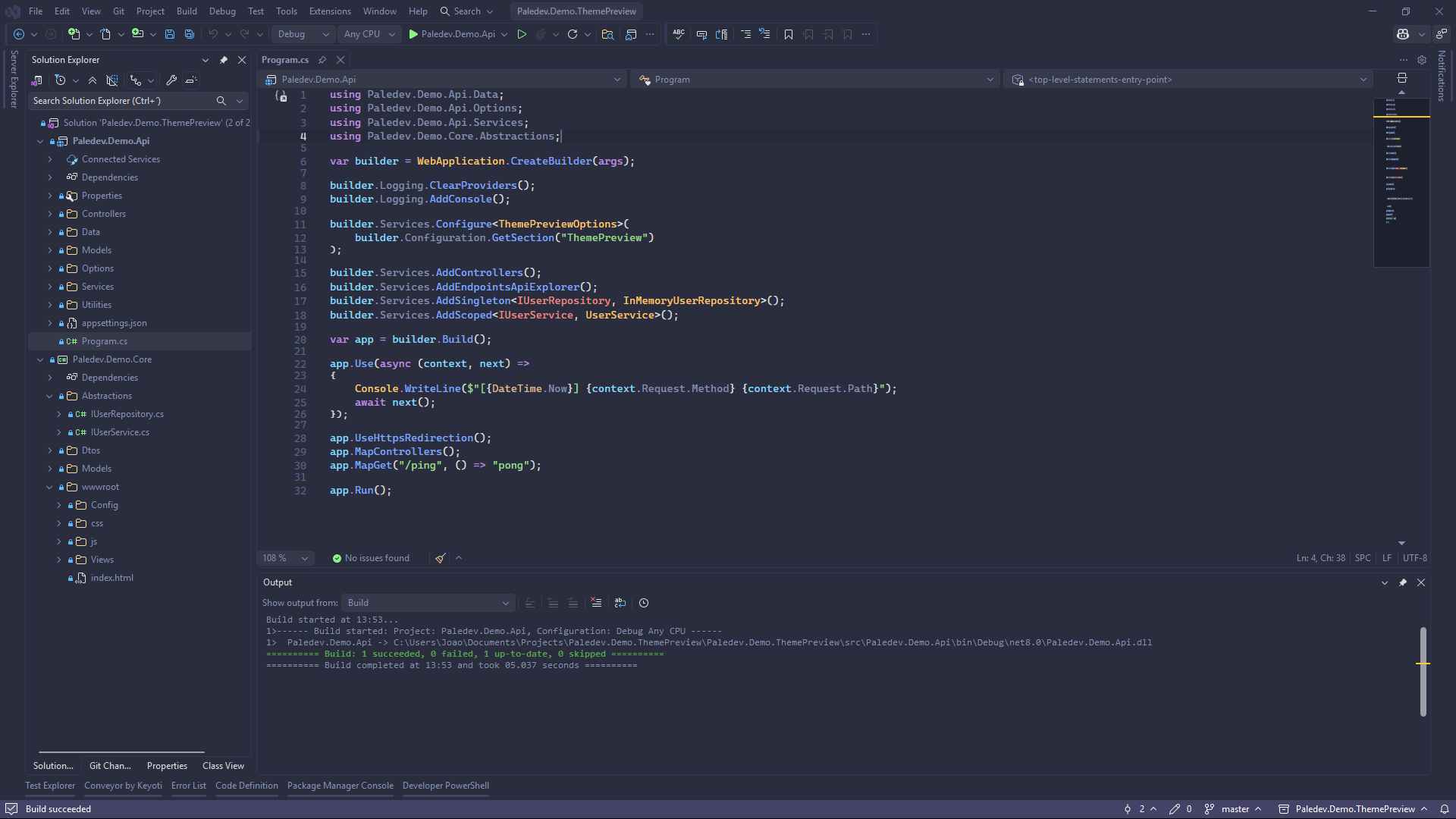Collapse All in Solution Explorer toolbar
The image size is (1456, 819).
point(93,80)
